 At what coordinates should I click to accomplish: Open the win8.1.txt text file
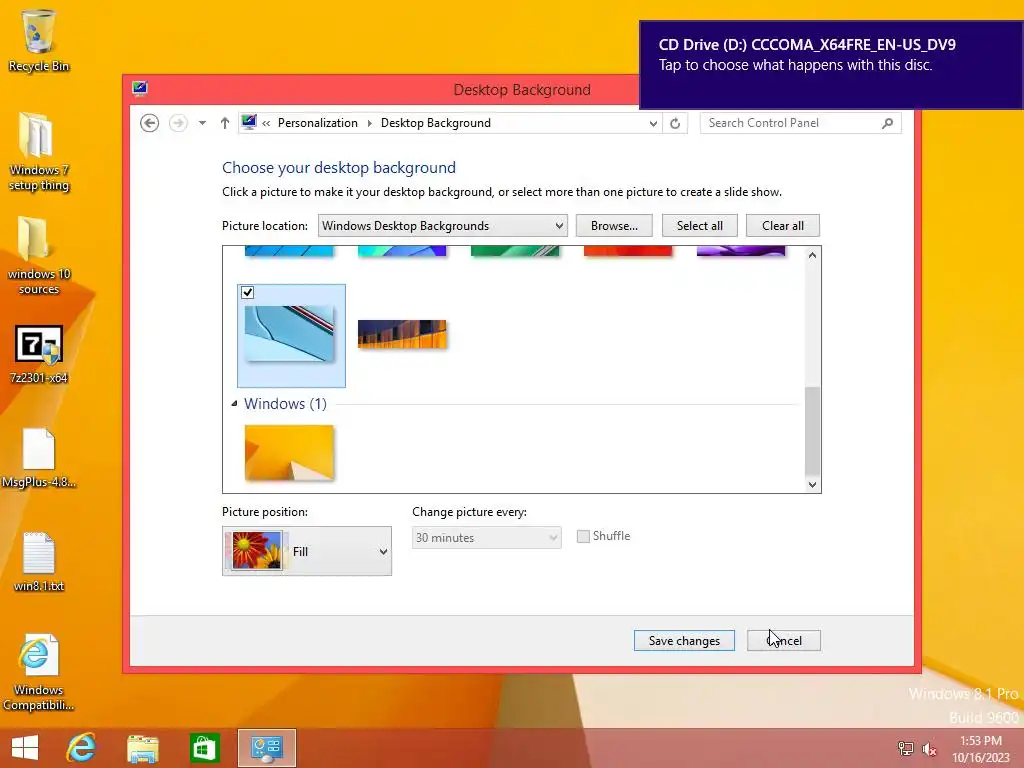pyautogui.click(x=38, y=562)
